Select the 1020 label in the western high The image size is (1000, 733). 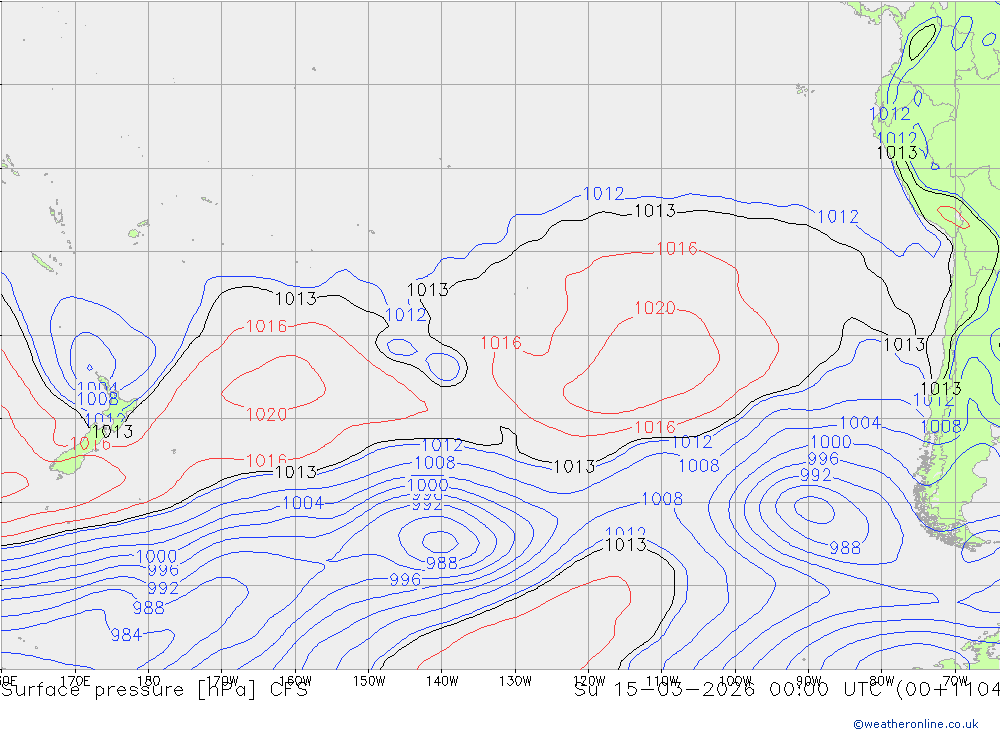[x=267, y=414]
